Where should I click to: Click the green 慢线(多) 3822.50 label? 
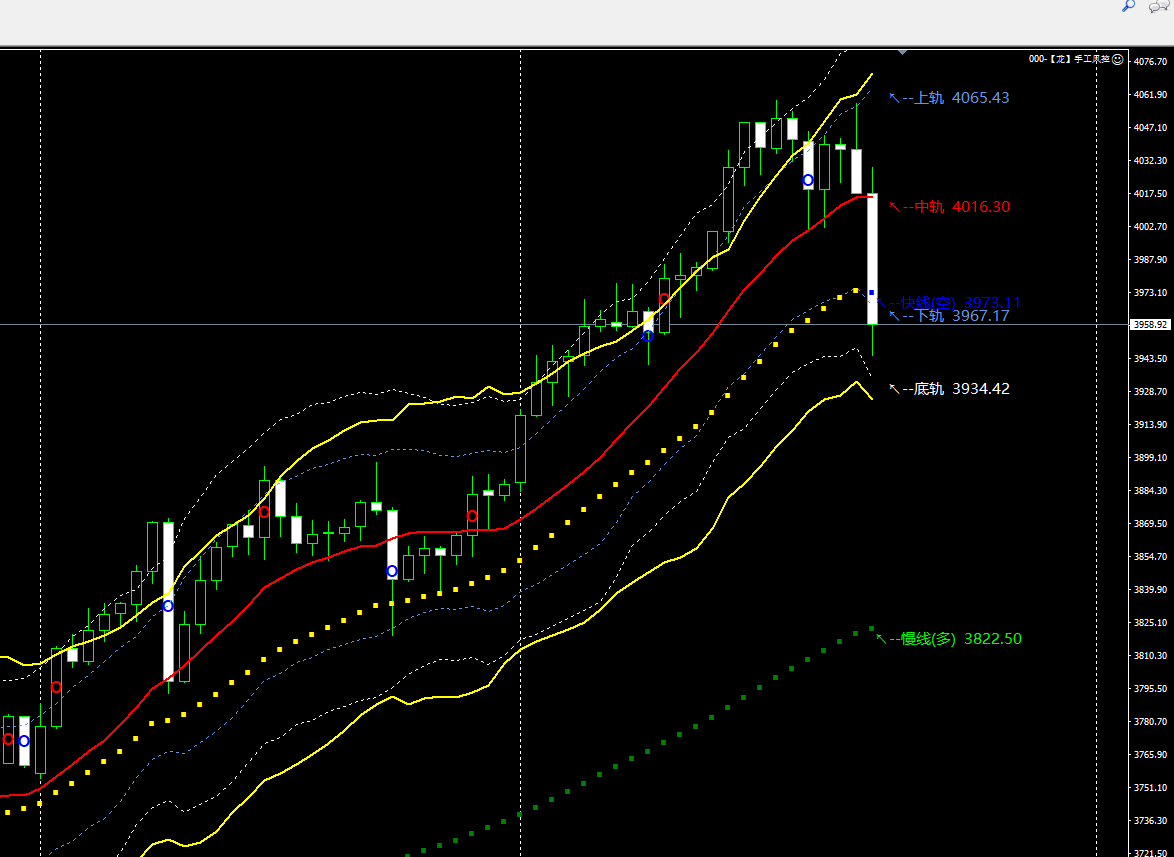tap(961, 638)
